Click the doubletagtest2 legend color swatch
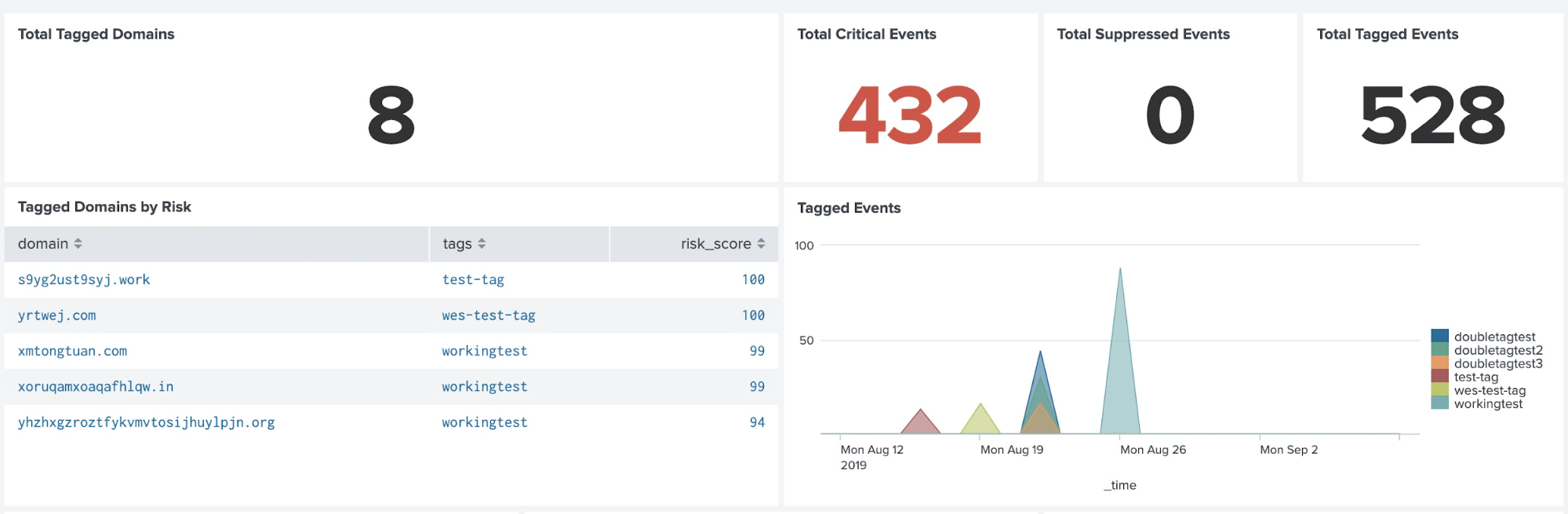 pos(1439,349)
